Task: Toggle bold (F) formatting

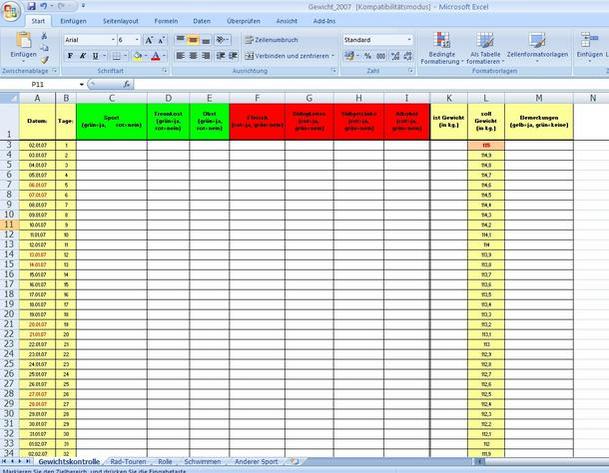Action: (70, 56)
